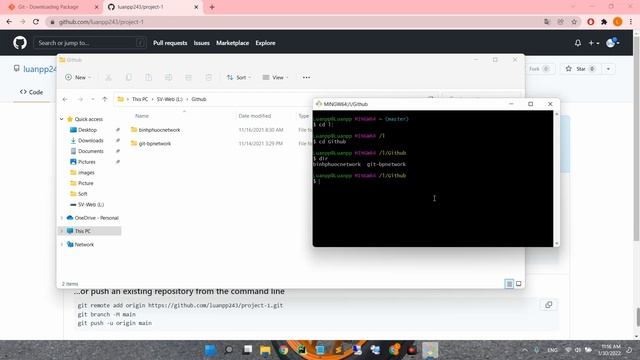The height and width of the screenshot is (360, 640).
Task: Expand the Network tree node
Action: point(62,244)
